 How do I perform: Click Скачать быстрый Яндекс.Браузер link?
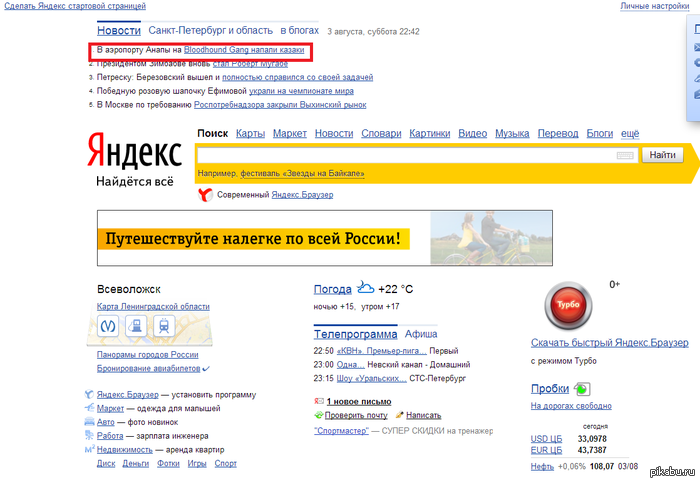point(610,343)
